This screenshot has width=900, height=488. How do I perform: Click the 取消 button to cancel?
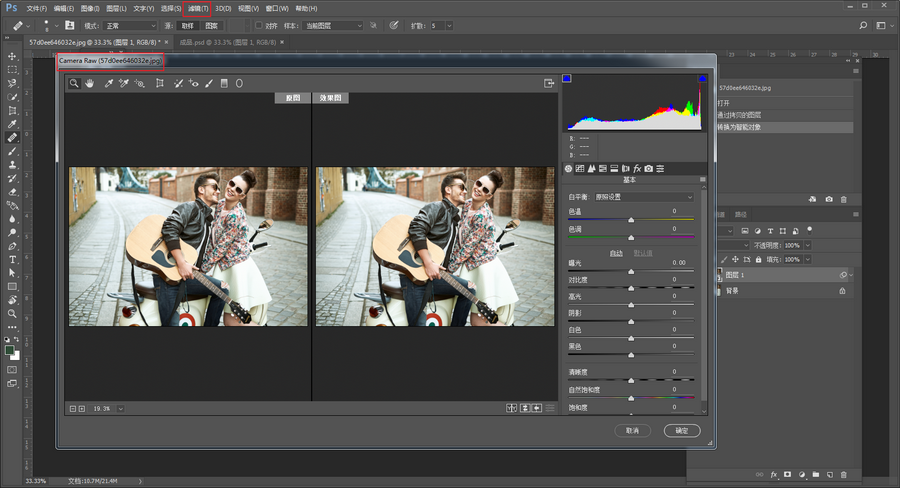632,430
